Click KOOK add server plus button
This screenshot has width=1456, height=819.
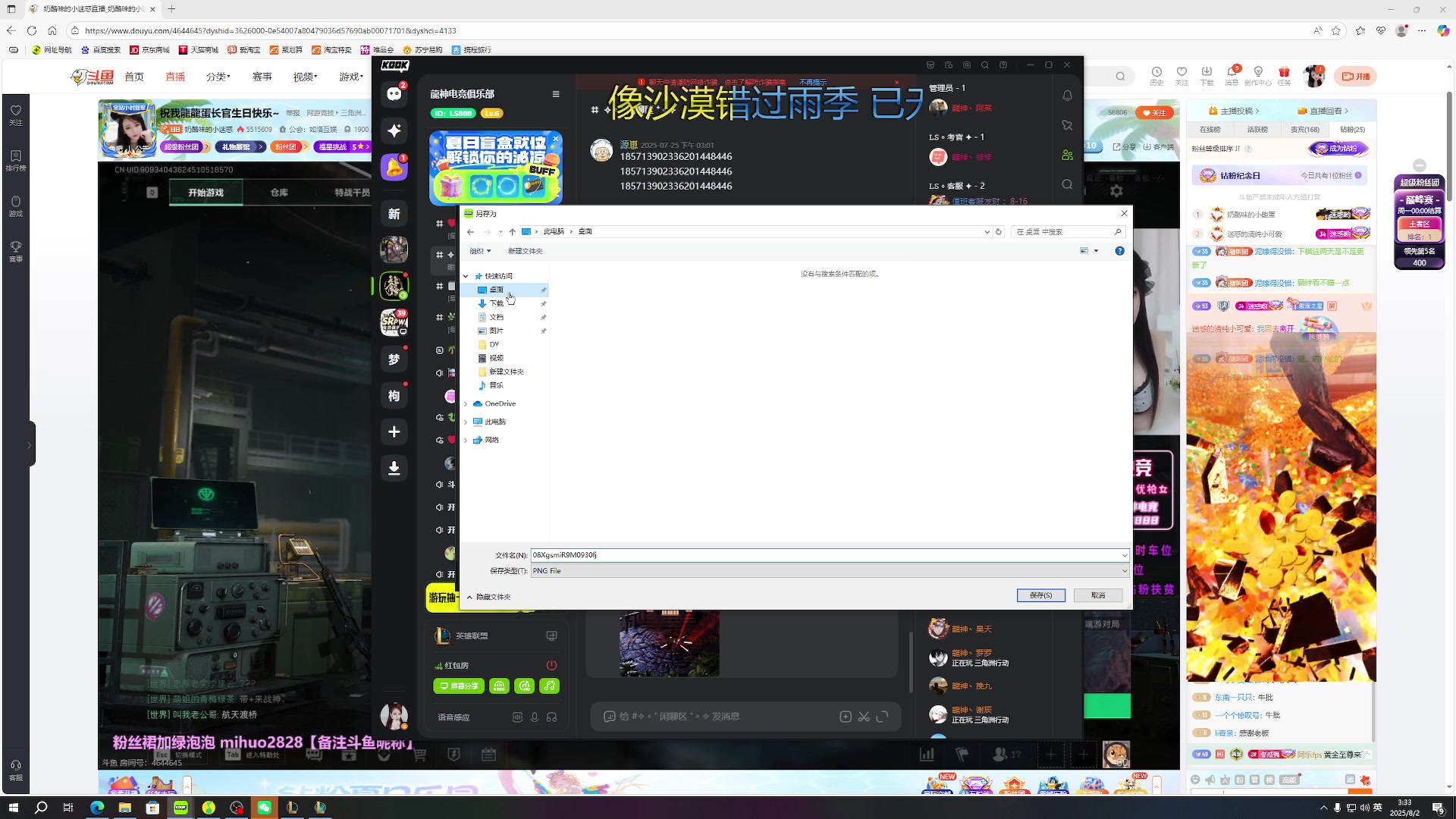394,431
